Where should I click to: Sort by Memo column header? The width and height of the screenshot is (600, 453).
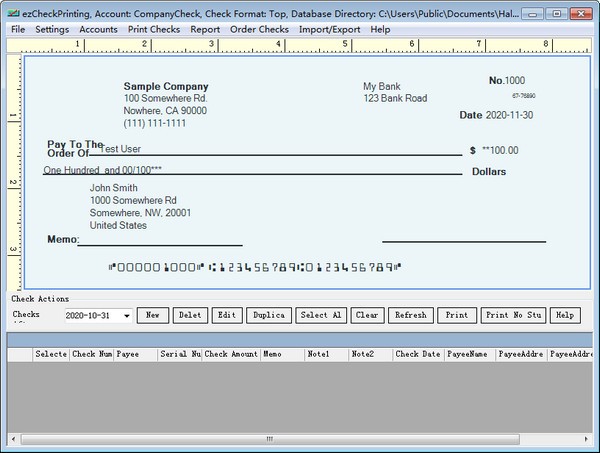(x=283, y=354)
